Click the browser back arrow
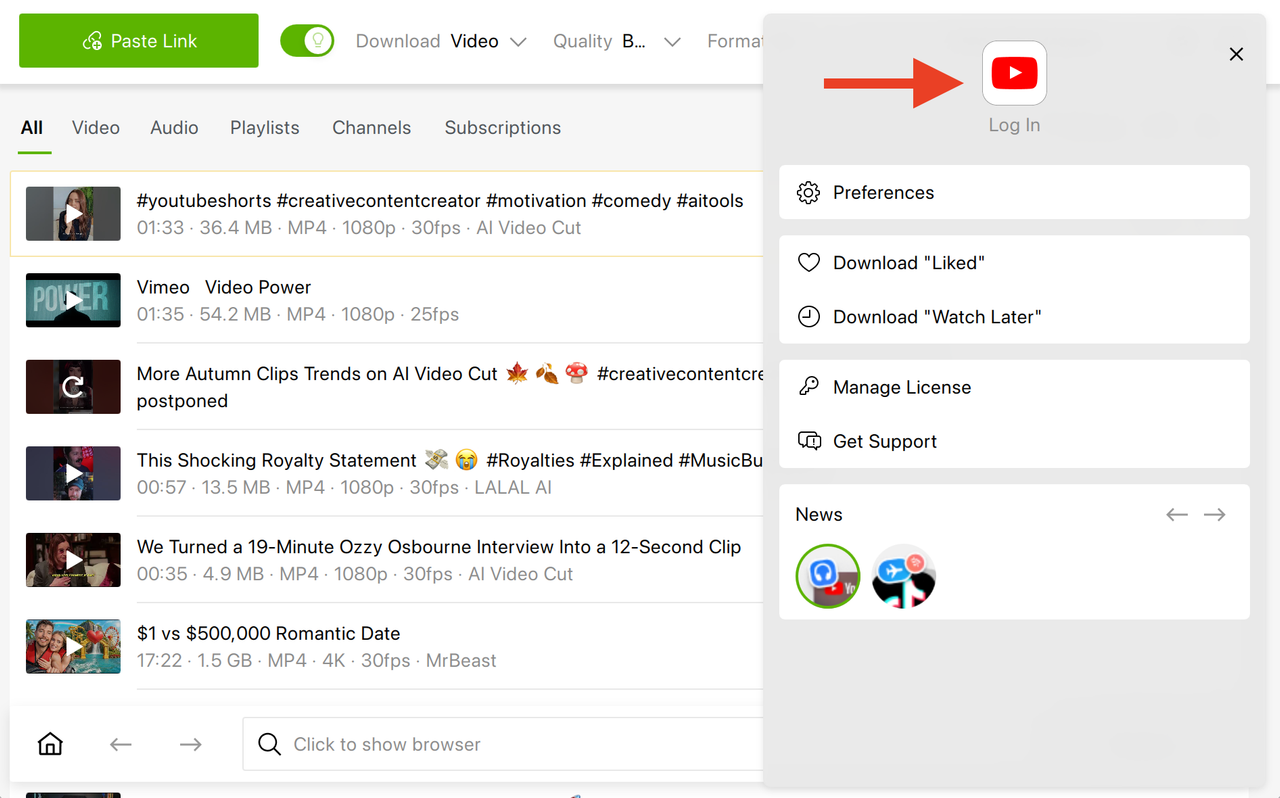Screen dimensions: 1280x798 (x=121, y=744)
